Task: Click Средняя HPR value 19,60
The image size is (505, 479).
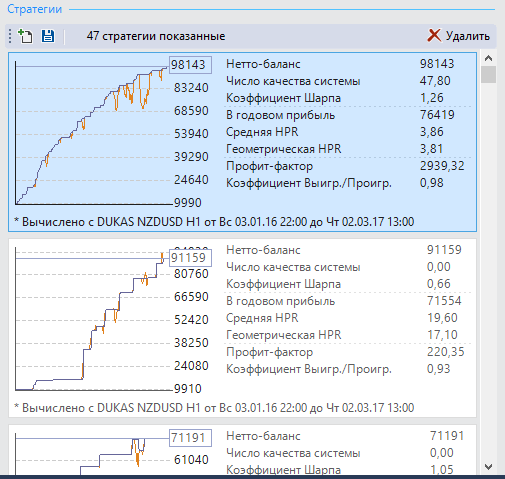Action: (x=442, y=318)
